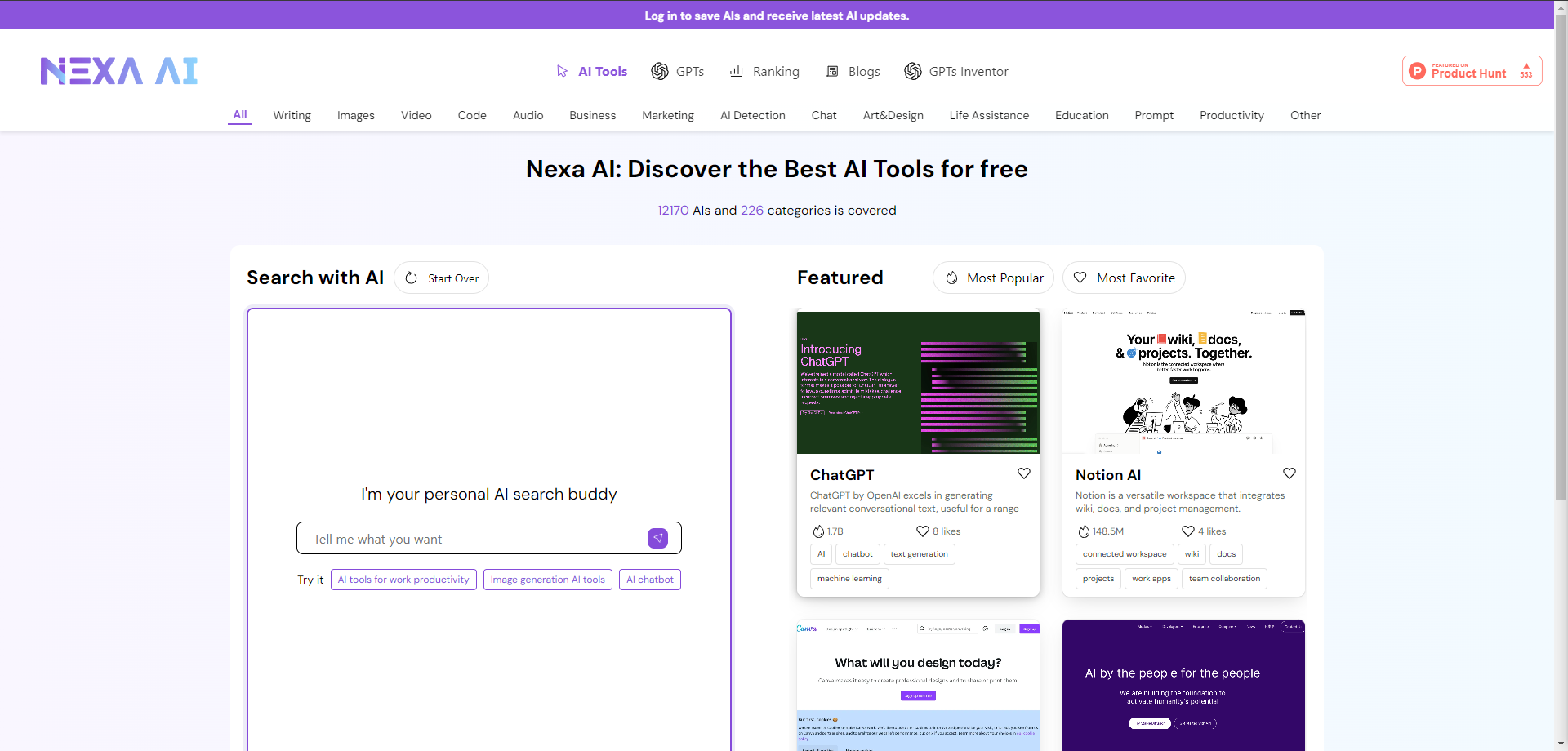The image size is (1568, 751).
Task: Click the heart icon in Most Favorite
Action: [1080, 278]
